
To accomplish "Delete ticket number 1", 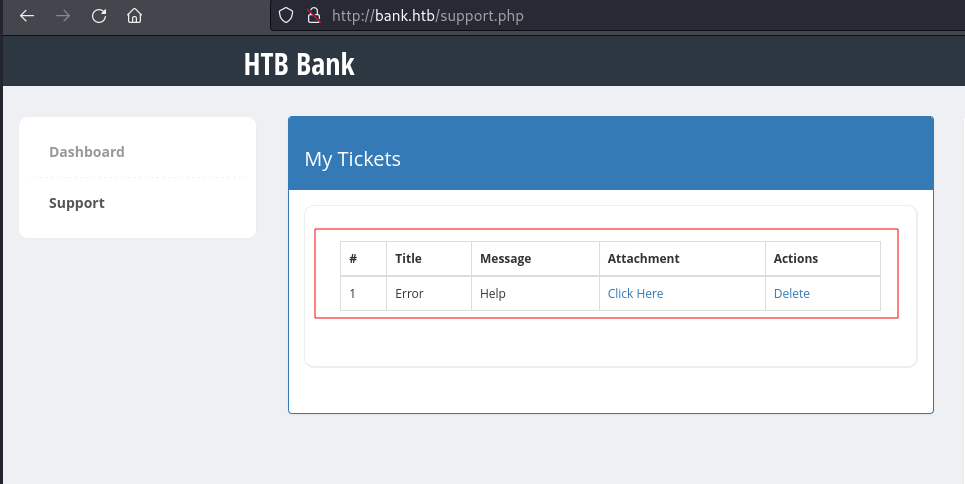I will coord(791,294).
